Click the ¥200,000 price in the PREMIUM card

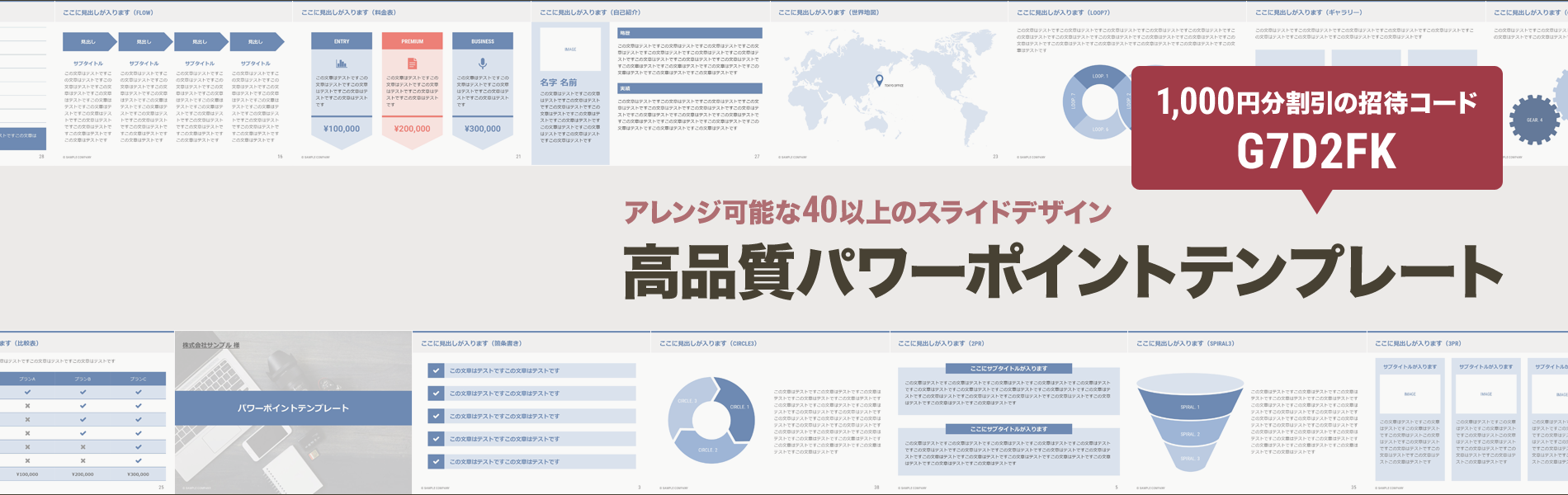pos(412,129)
